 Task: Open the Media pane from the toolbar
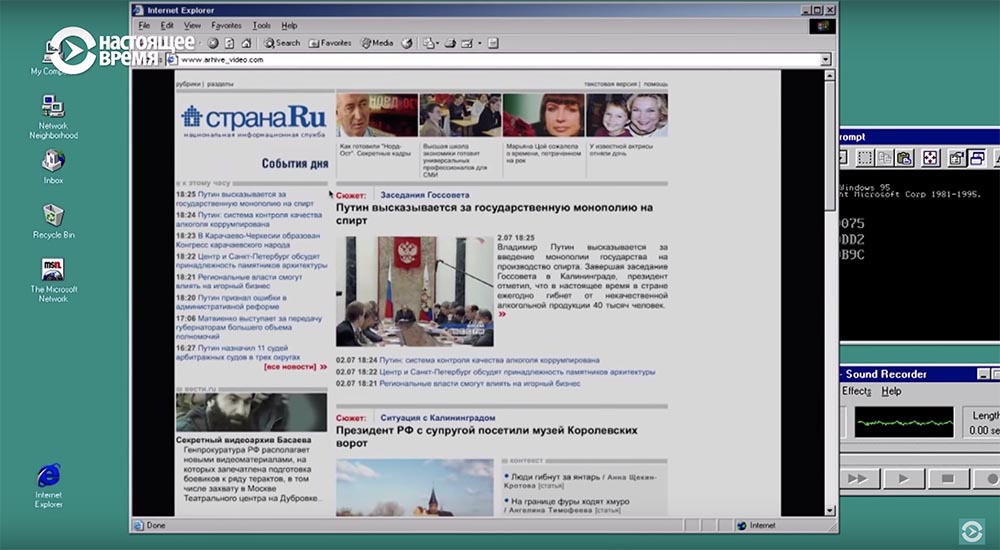point(377,43)
